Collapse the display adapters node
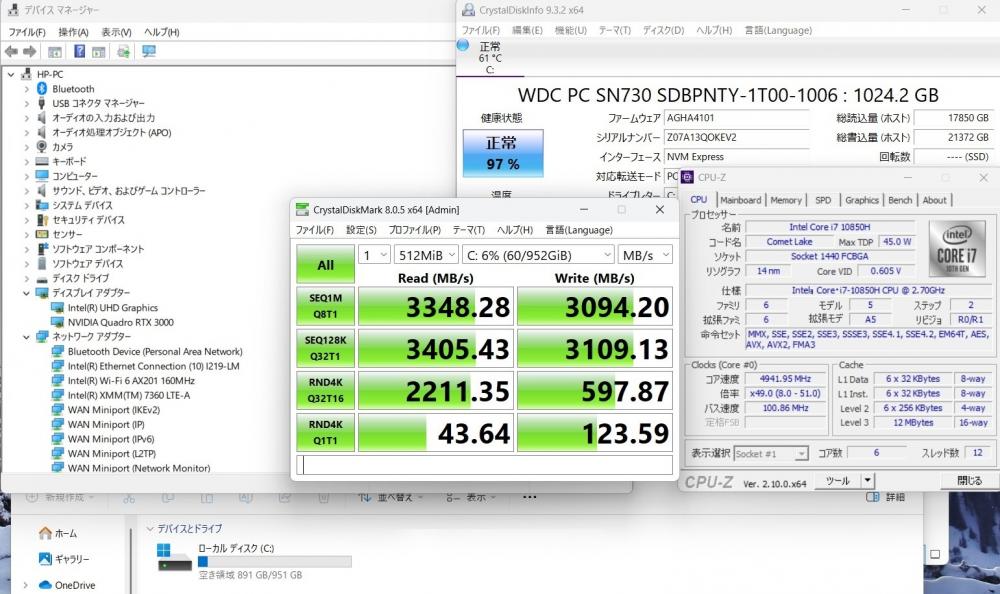 tap(26, 293)
